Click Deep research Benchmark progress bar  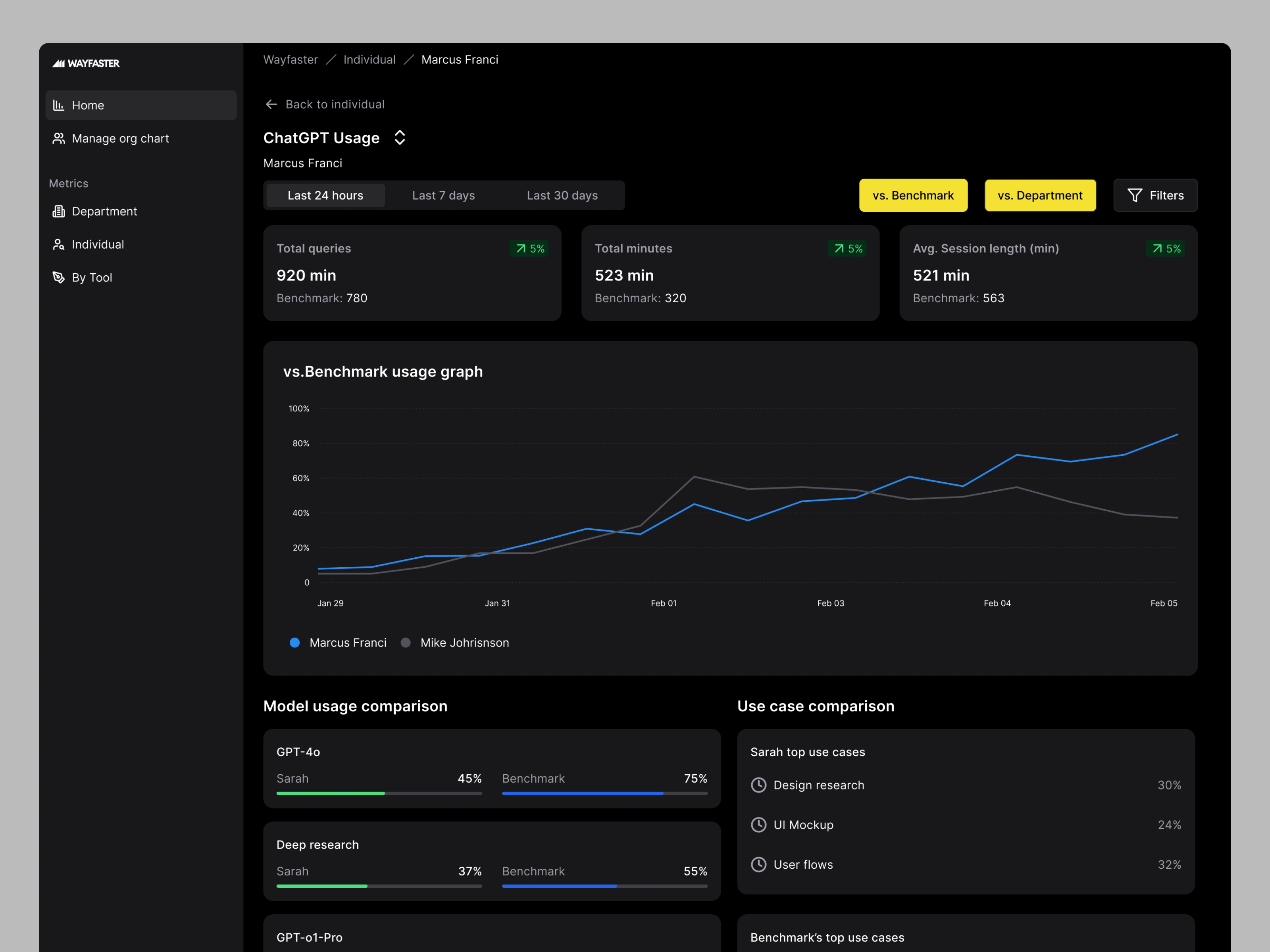pyautogui.click(x=604, y=886)
